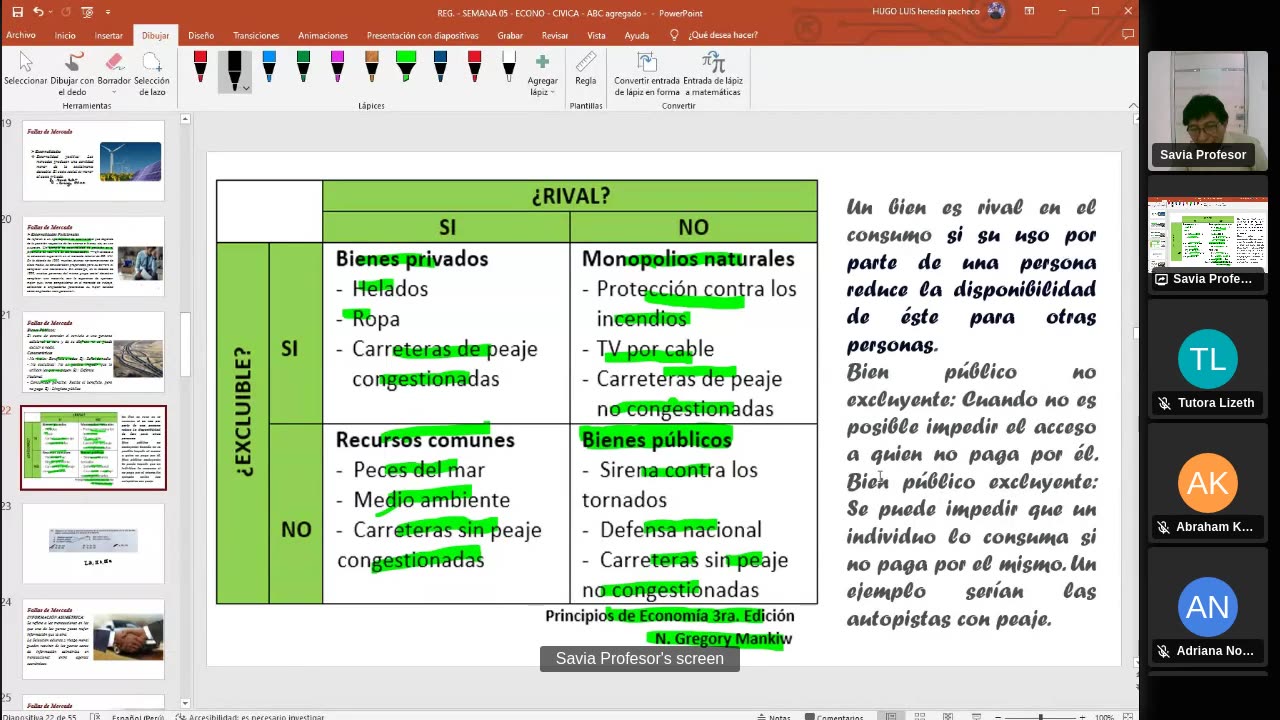Pick the light blue pen

[x=269, y=67]
